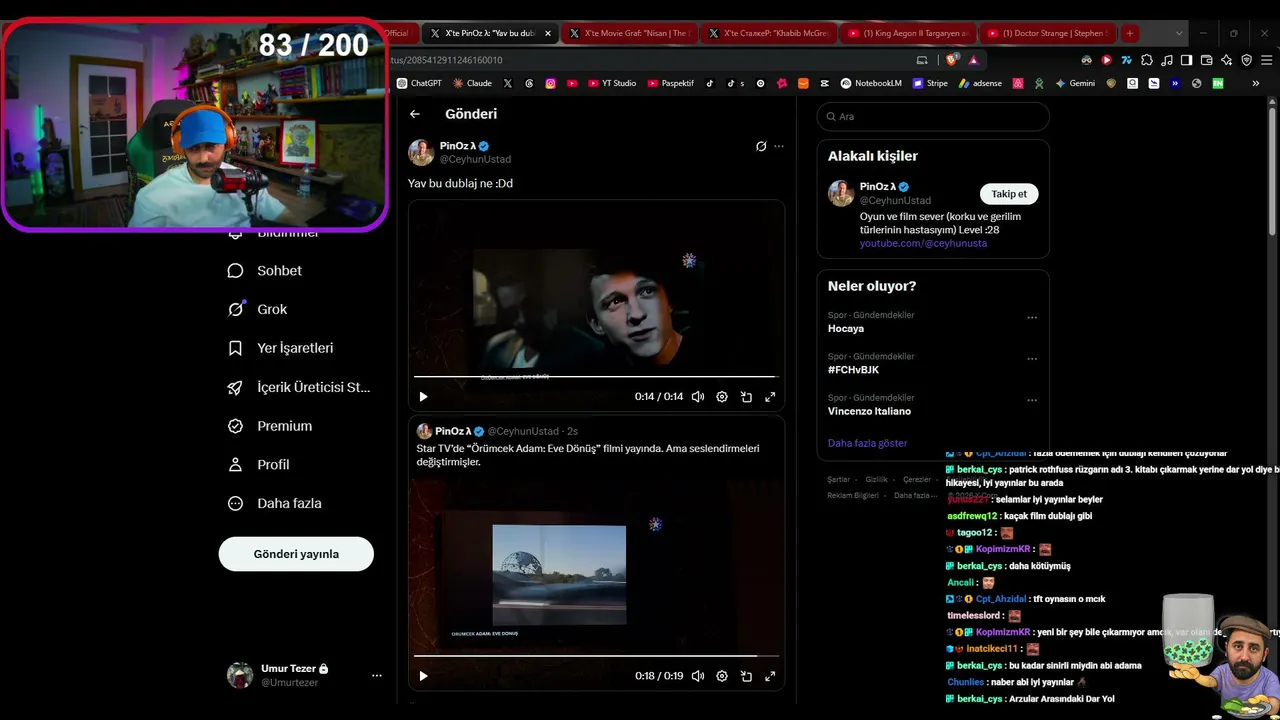Open Yer İşaretleri bookmarks
This screenshot has width=1280, height=720.
(280, 348)
